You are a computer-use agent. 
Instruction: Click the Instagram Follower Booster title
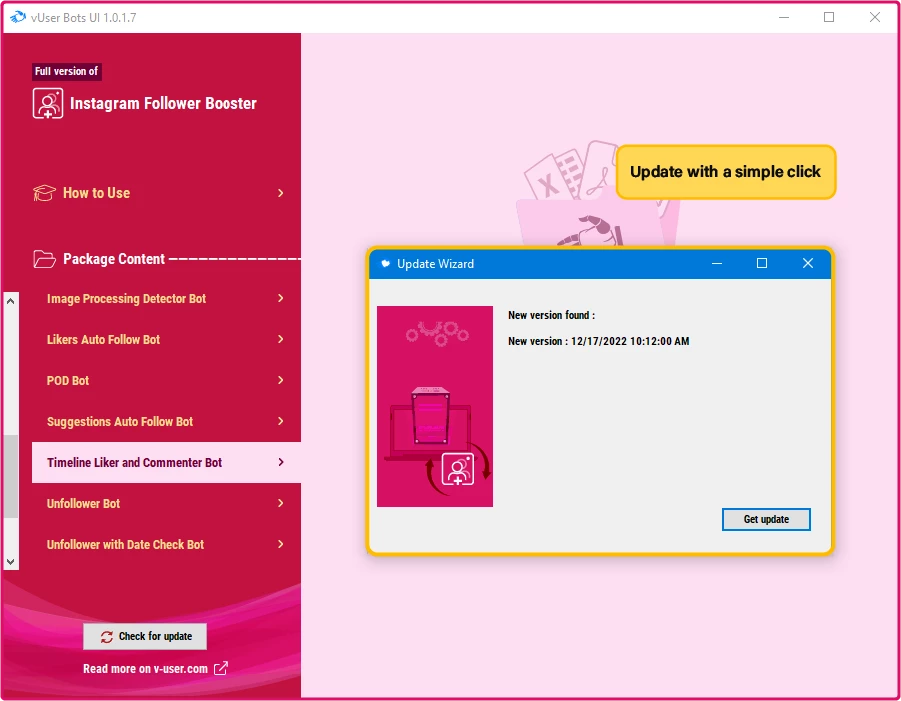click(x=163, y=103)
